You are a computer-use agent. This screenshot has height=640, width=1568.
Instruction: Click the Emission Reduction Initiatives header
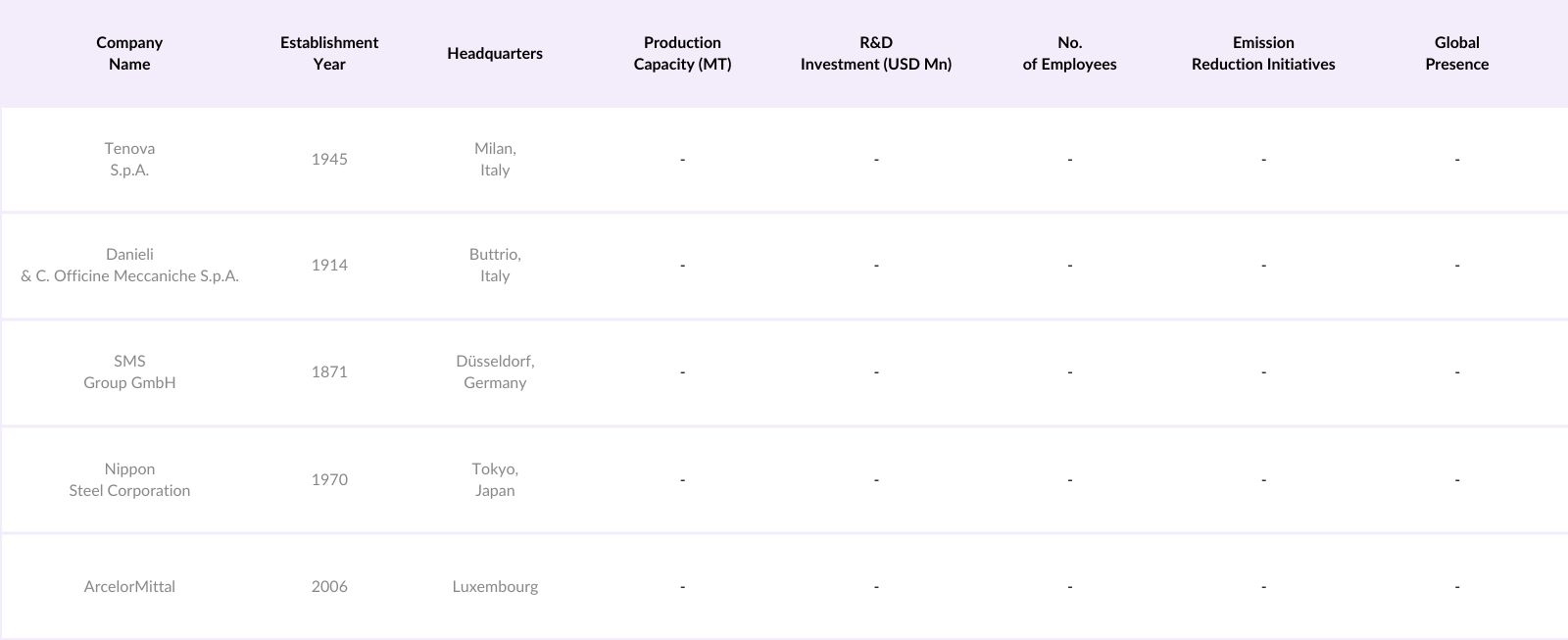tap(1263, 53)
